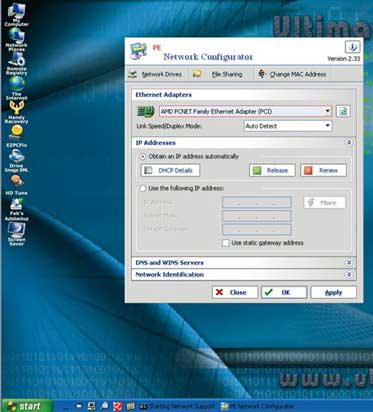Image resolution: width=373 pixels, height=412 pixels.
Task: Switch to Starting Network Support taskbar item
Action: tap(177, 406)
